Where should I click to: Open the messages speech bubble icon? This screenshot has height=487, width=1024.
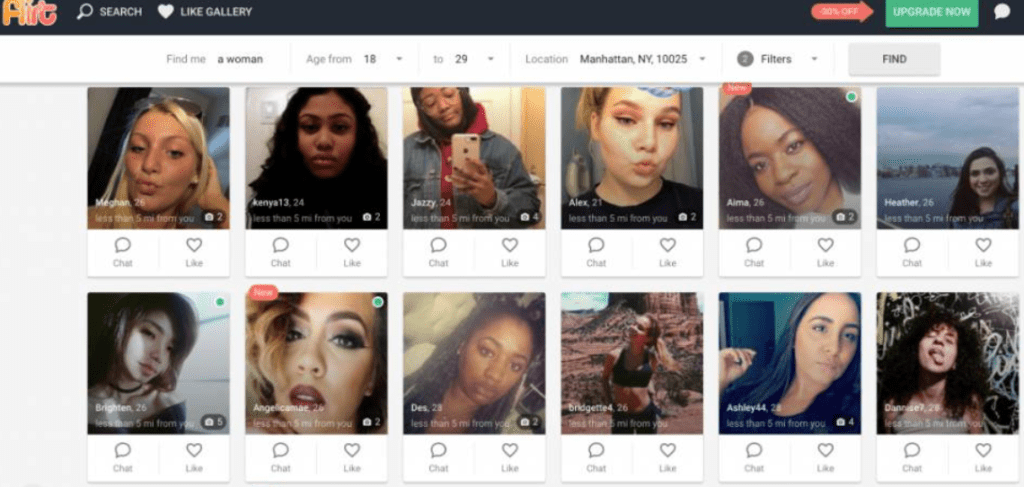pos(1002,12)
